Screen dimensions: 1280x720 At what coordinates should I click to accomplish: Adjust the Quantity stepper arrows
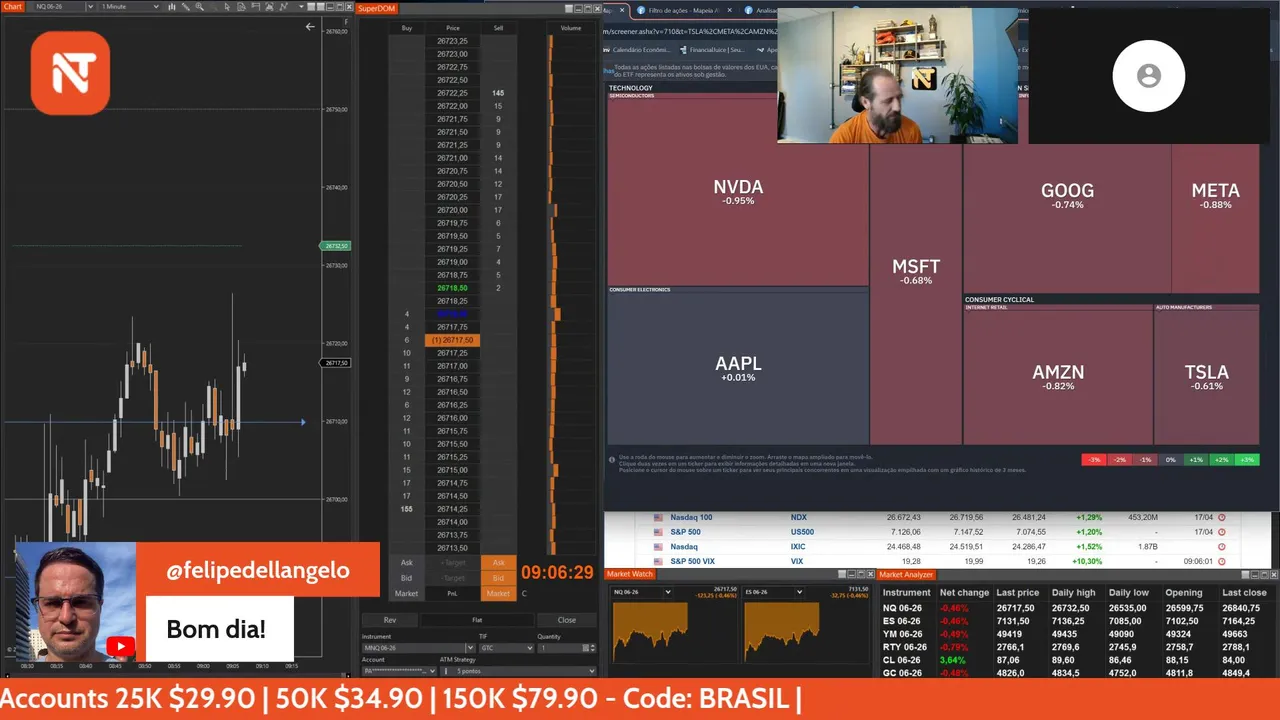point(592,648)
